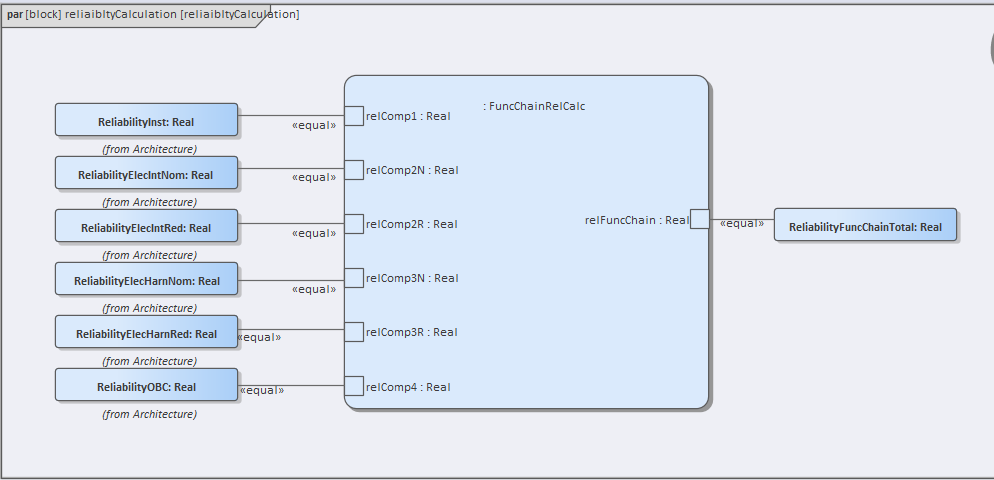Image resolution: width=994 pixels, height=480 pixels.
Task: Click the «equal» label near ReliabilityFuncChainTotal
Action: 742,223
